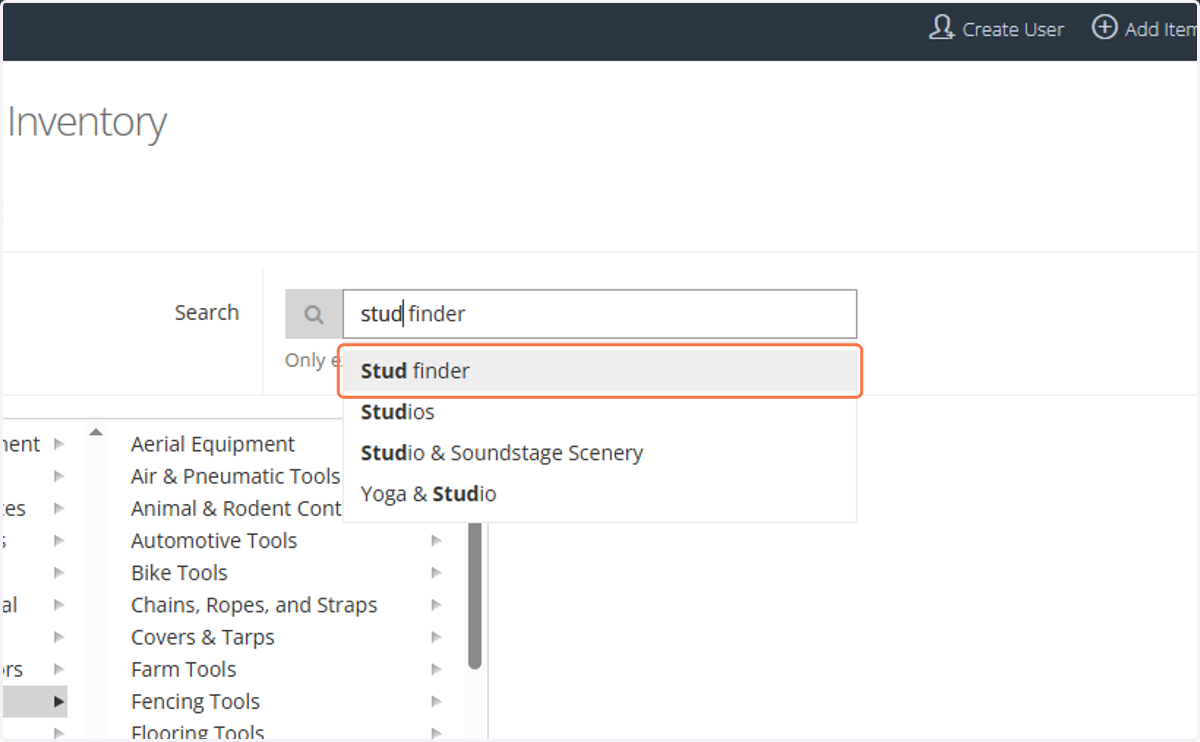Choose the Yoga & Studio suggestion
The image size is (1200, 742).
pos(600,494)
